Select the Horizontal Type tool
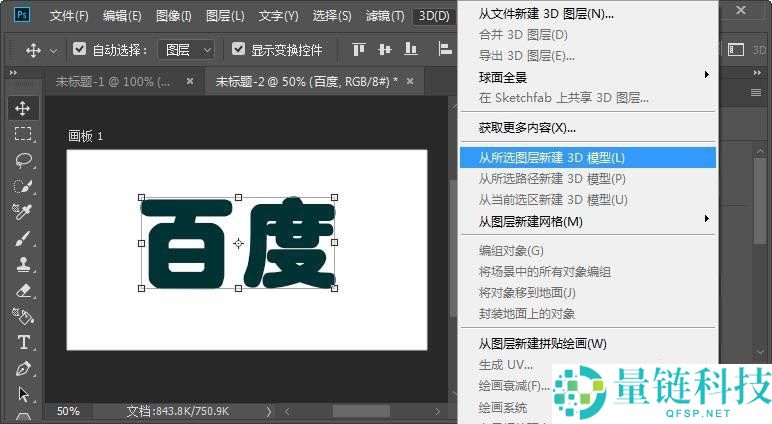The height and width of the screenshot is (424, 772). (x=23, y=342)
